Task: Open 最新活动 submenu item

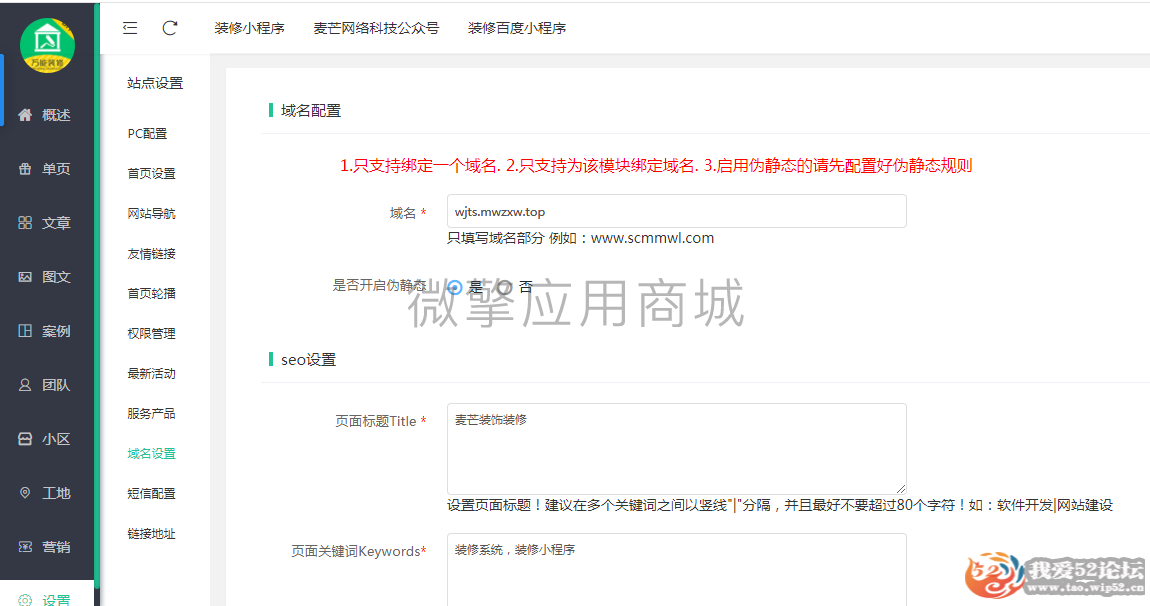Action: (x=151, y=373)
